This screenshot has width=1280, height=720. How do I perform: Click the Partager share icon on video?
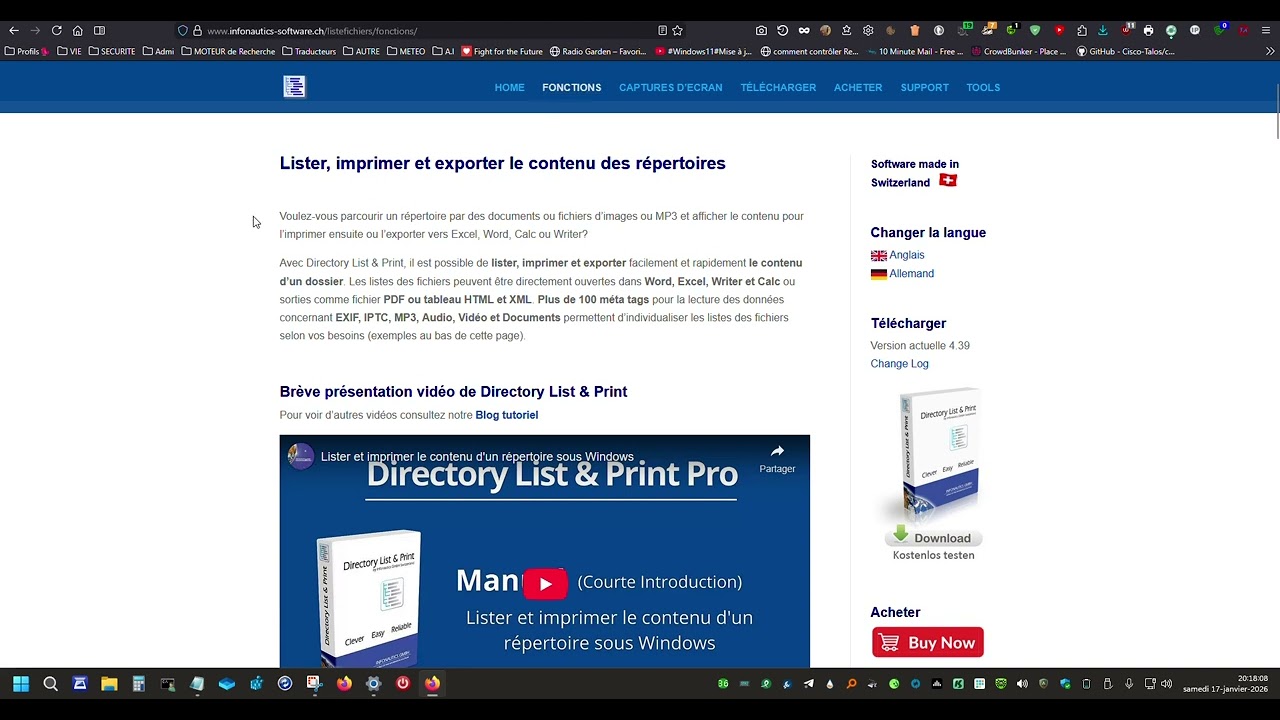point(777,458)
